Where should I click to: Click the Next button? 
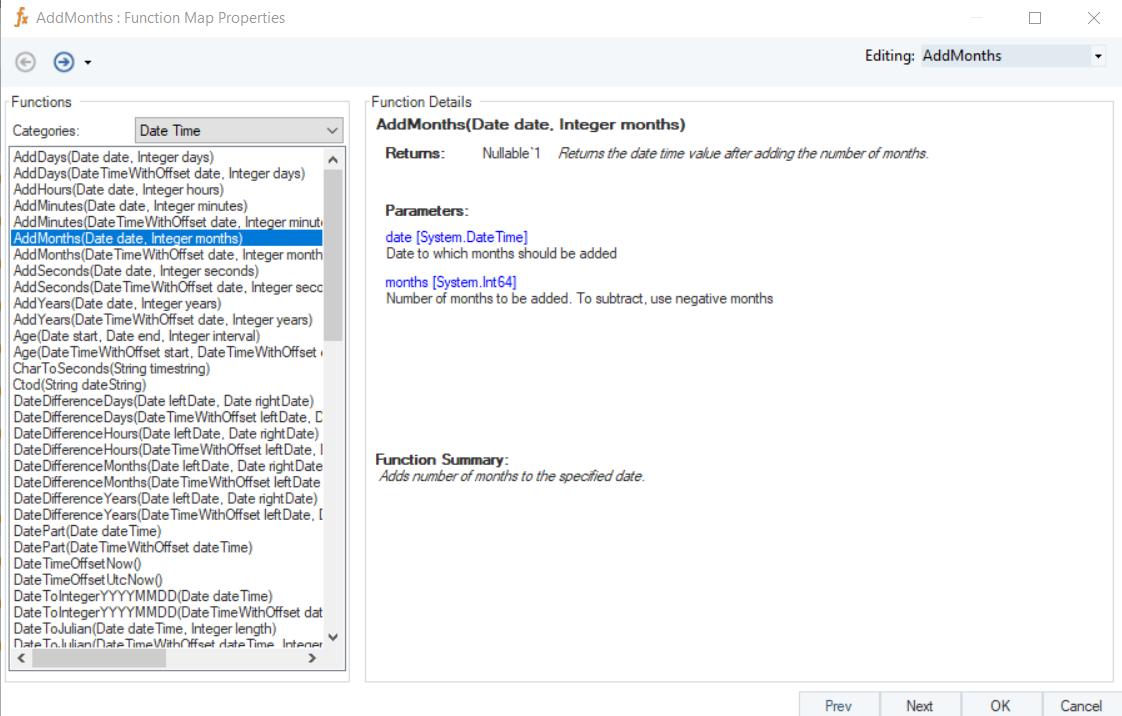click(x=919, y=705)
